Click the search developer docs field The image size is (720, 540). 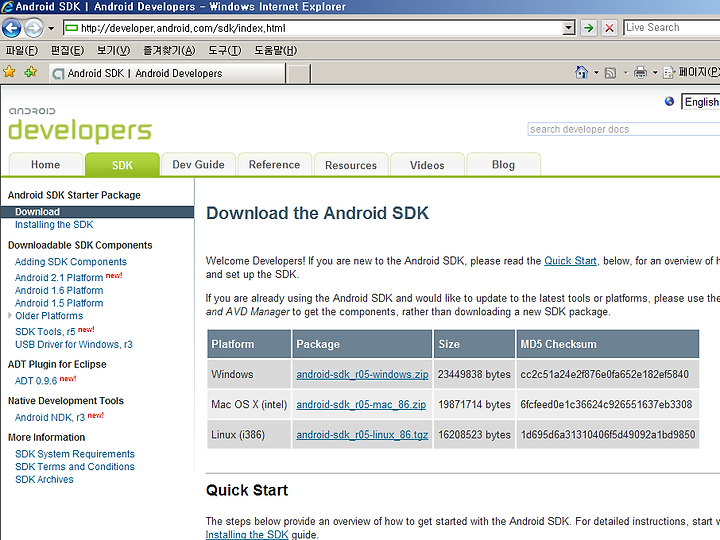click(624, 129)
